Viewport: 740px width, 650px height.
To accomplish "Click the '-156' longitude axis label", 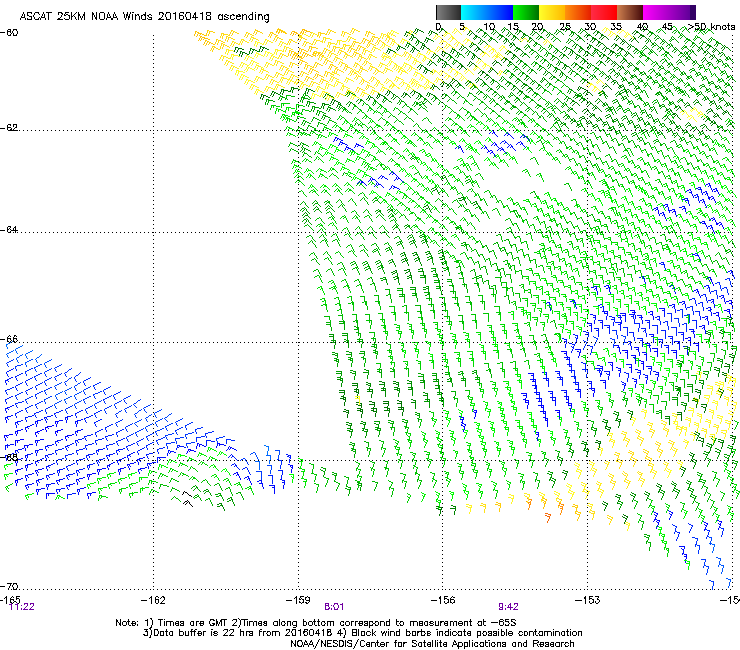I will (x=443, y=600).
